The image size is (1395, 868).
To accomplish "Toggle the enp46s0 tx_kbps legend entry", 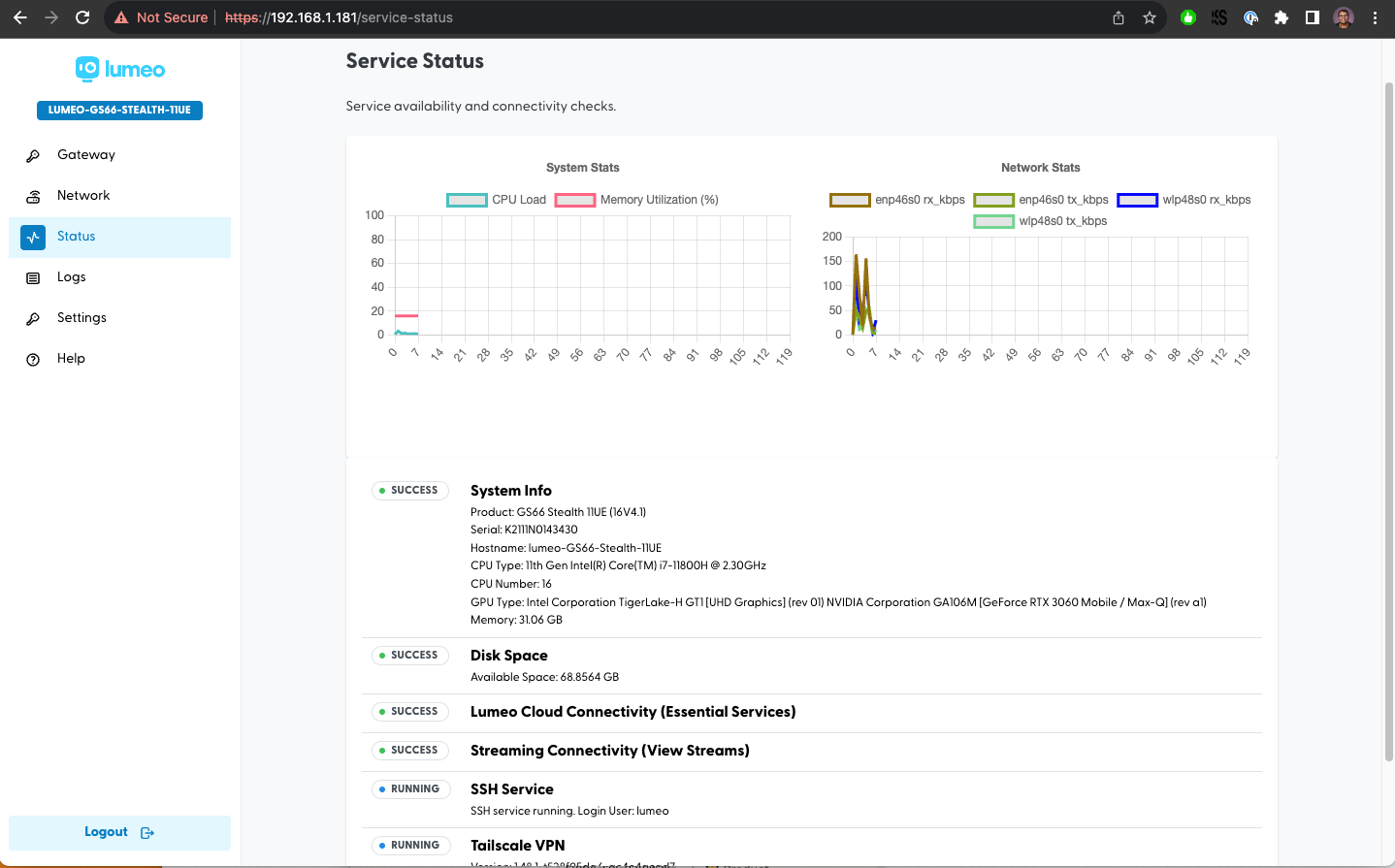I will tap(1041, 200).
